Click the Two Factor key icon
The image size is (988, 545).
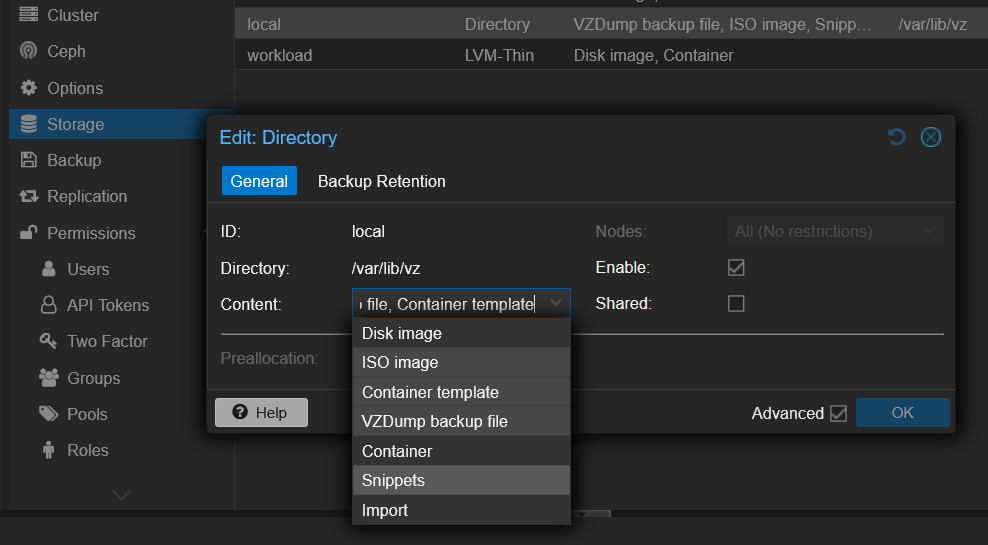48,341
